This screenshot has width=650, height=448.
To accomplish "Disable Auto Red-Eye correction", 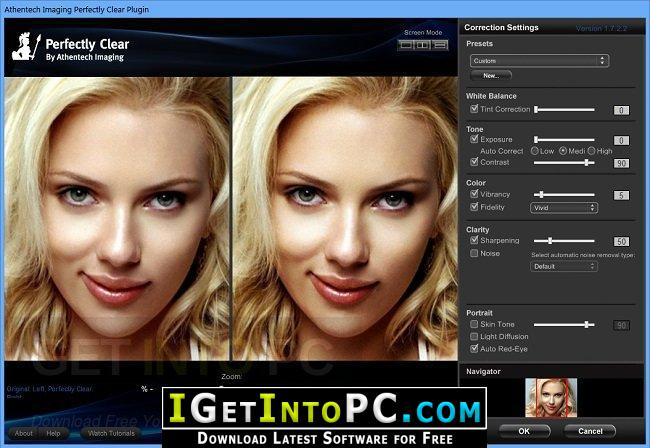I will (474, 349).
